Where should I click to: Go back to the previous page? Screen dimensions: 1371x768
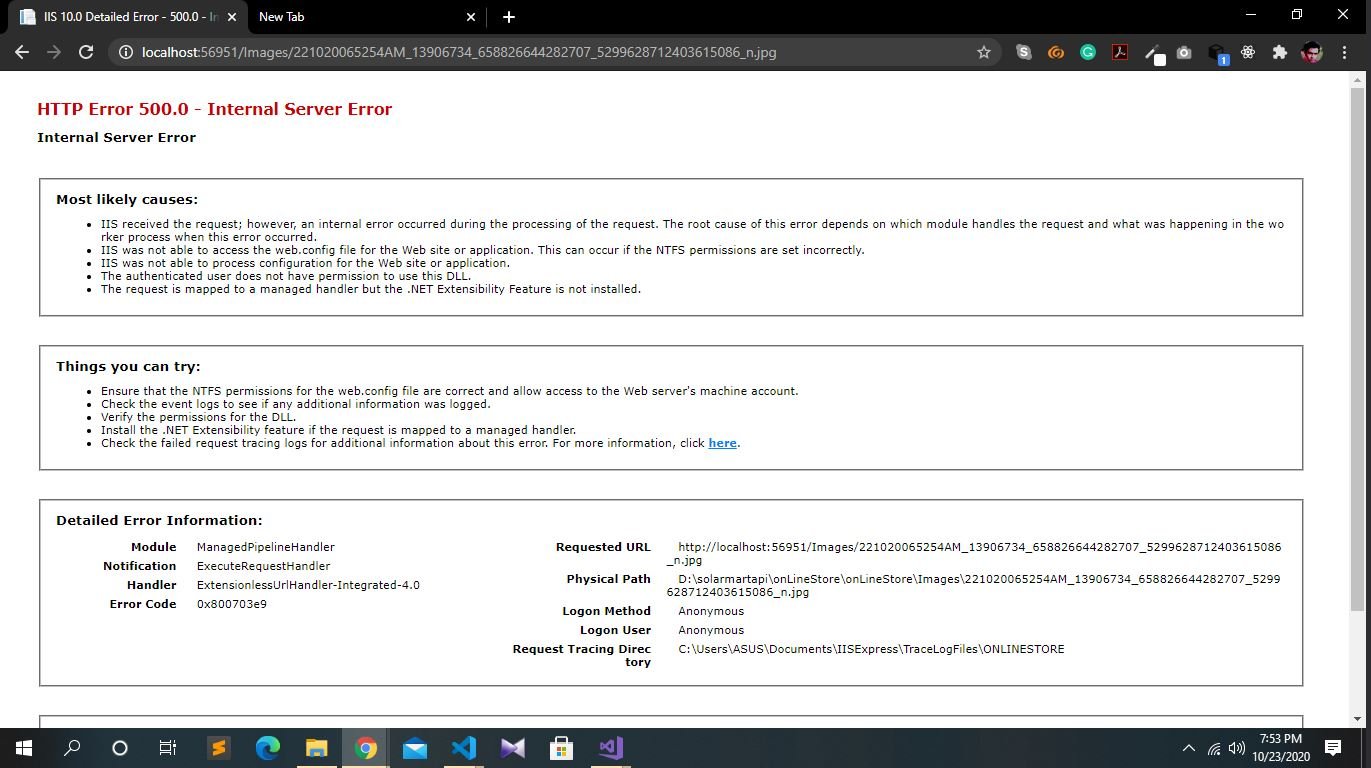tap(22, 52)
